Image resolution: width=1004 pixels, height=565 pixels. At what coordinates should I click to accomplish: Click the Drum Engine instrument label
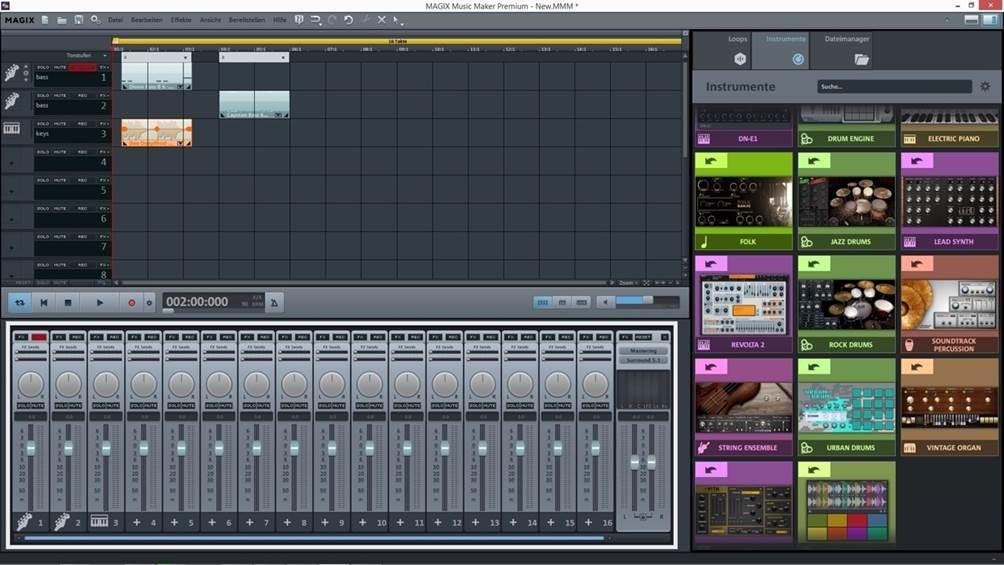[850, 138]
